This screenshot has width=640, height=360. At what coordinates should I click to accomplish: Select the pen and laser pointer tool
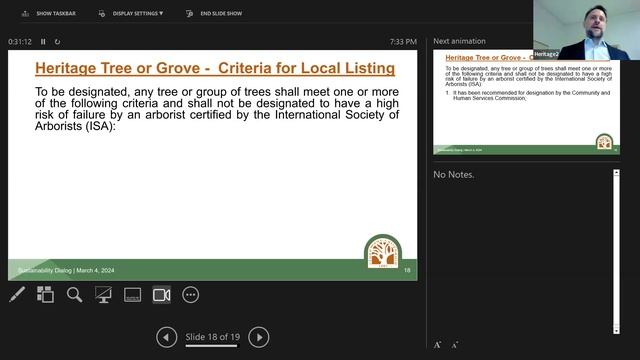pos(17,295)
